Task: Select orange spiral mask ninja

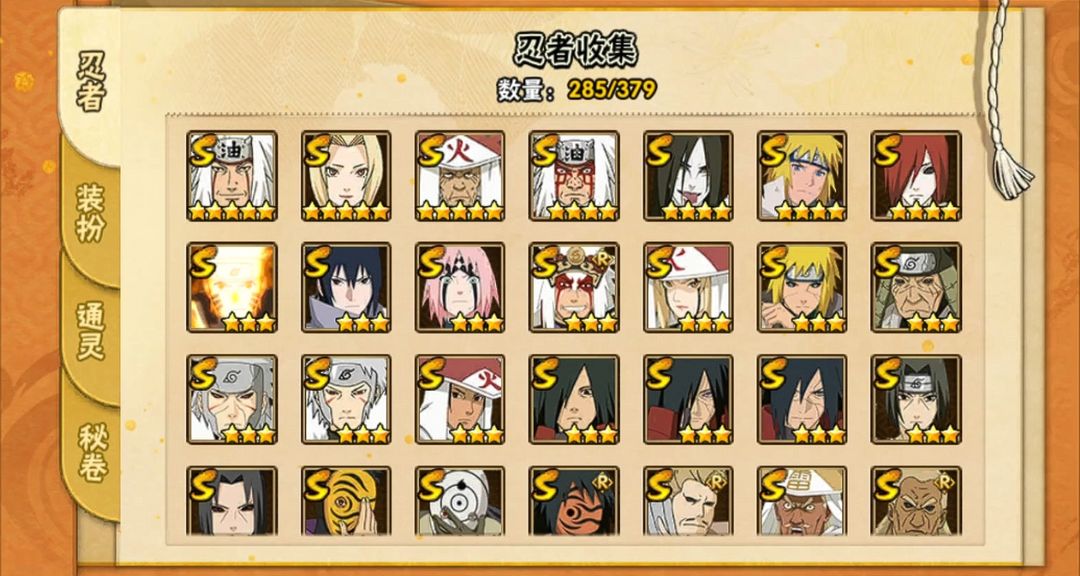Action: 346,502
